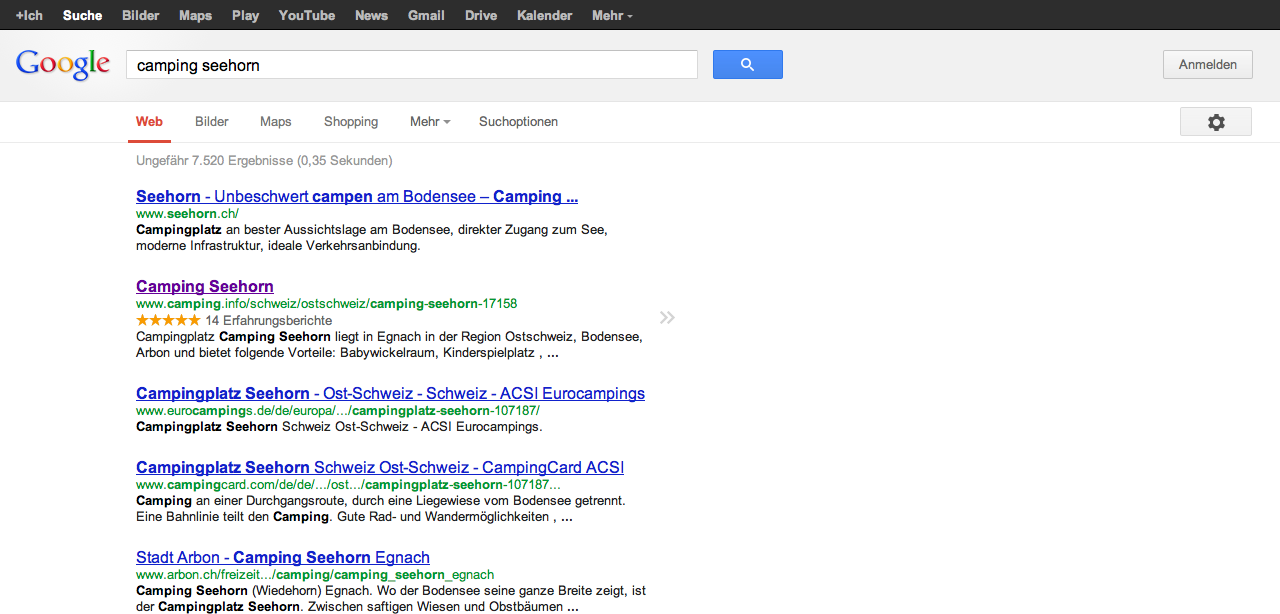The width and height of the screenshot is (1280, 614).
Task: Open Gmail from the top navigation bar
Action: (x=426, y=15)
